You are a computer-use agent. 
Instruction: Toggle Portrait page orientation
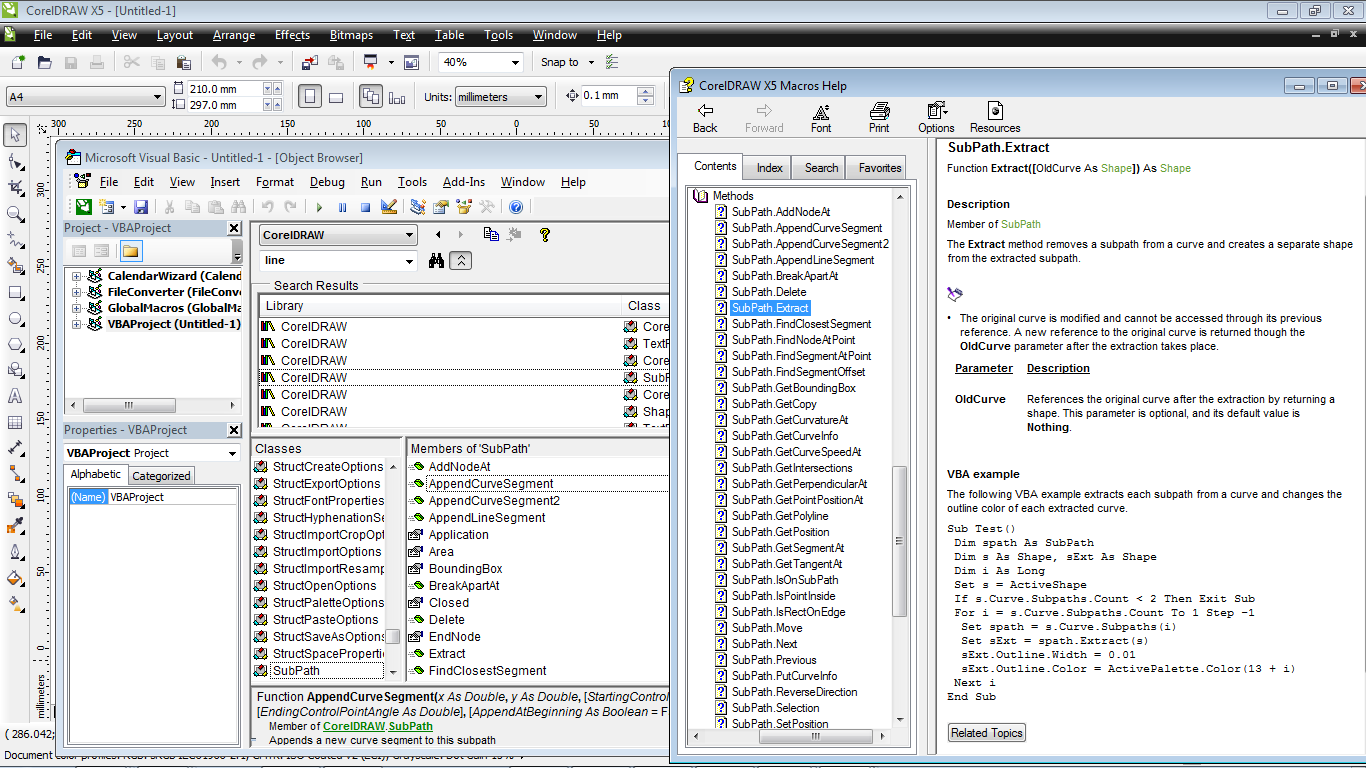310,97
